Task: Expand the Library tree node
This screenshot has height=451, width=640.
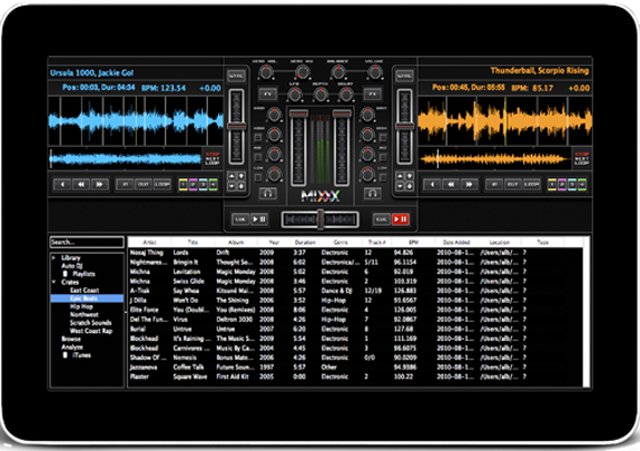Action: click(x=54, y=257)
